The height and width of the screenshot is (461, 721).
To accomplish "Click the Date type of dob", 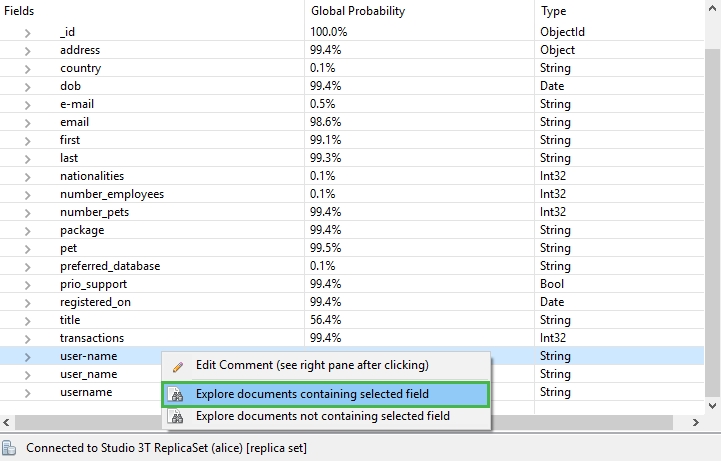I will click(x=552, y=86).
